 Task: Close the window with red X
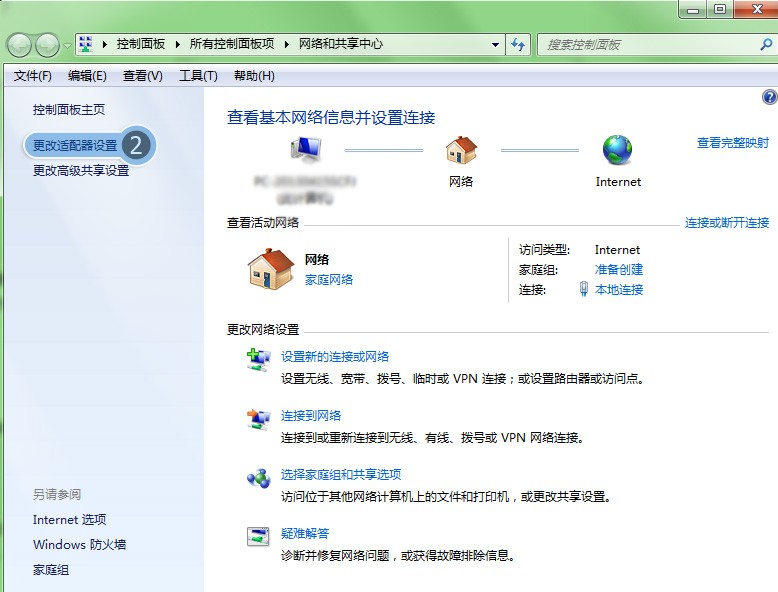coord(756,9)
